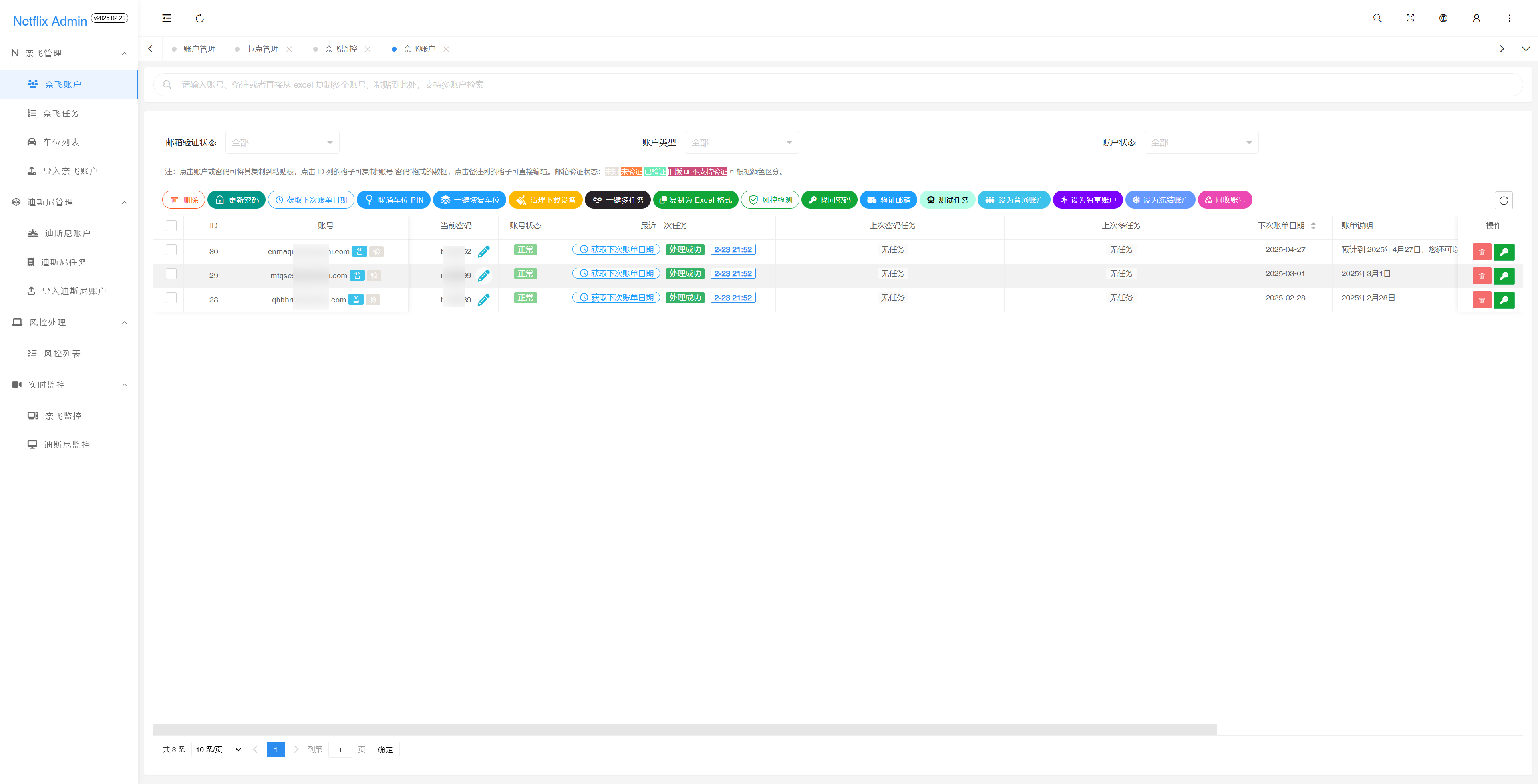Open 奈飞任务 in the sidebar
Viewport: 1538px width, 784px height.
[69, 113]
